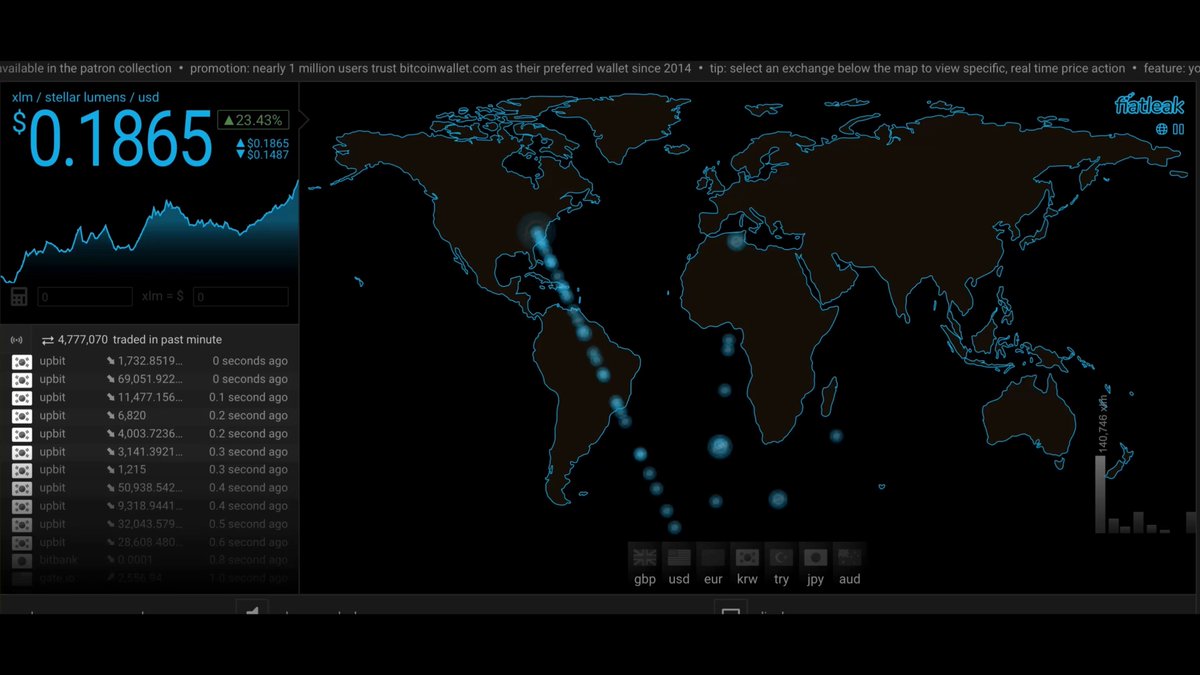Click the daily high $0.1865 value

click(262, 144)
